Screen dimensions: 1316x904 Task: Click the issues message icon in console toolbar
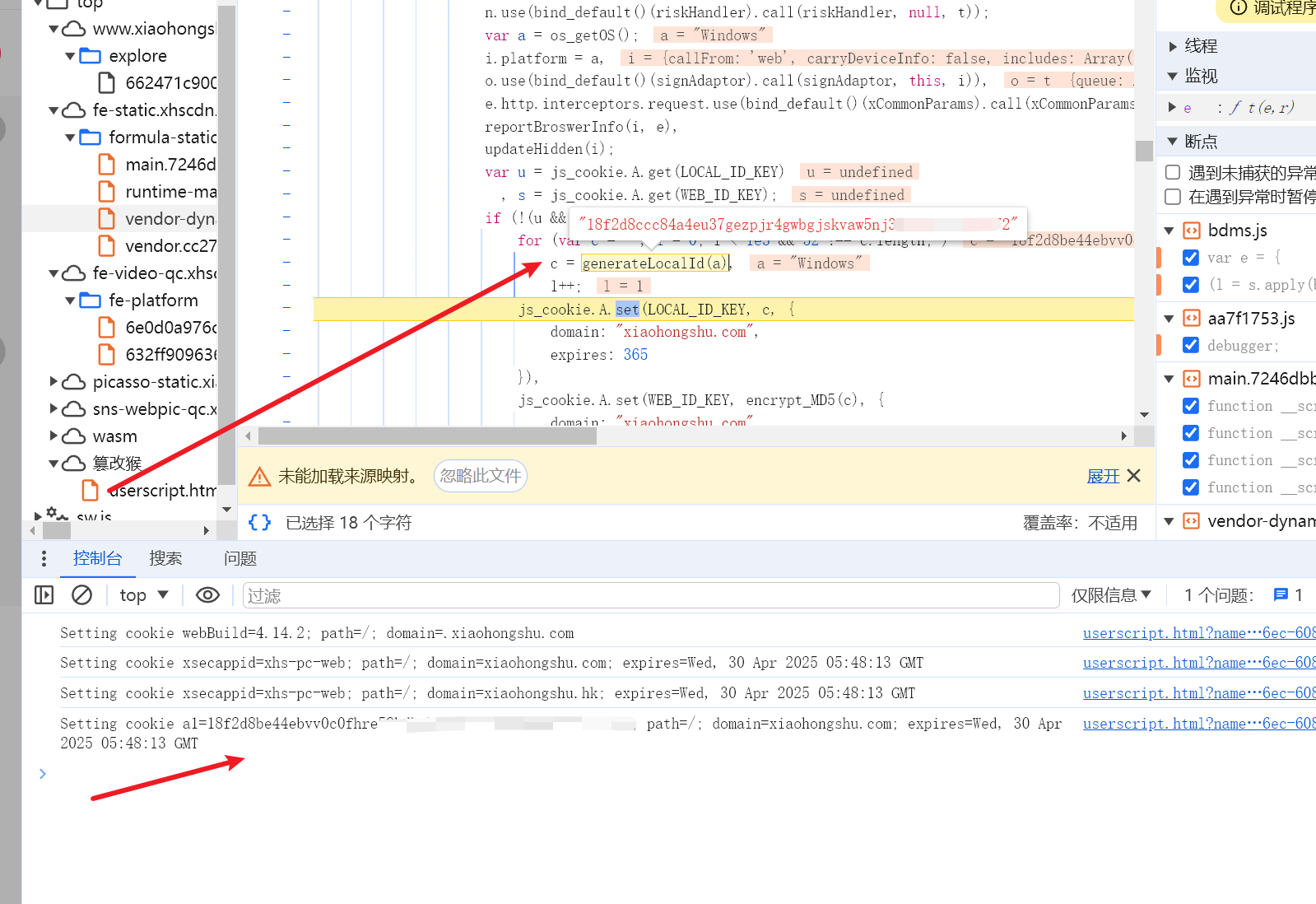coord(1281,594)
